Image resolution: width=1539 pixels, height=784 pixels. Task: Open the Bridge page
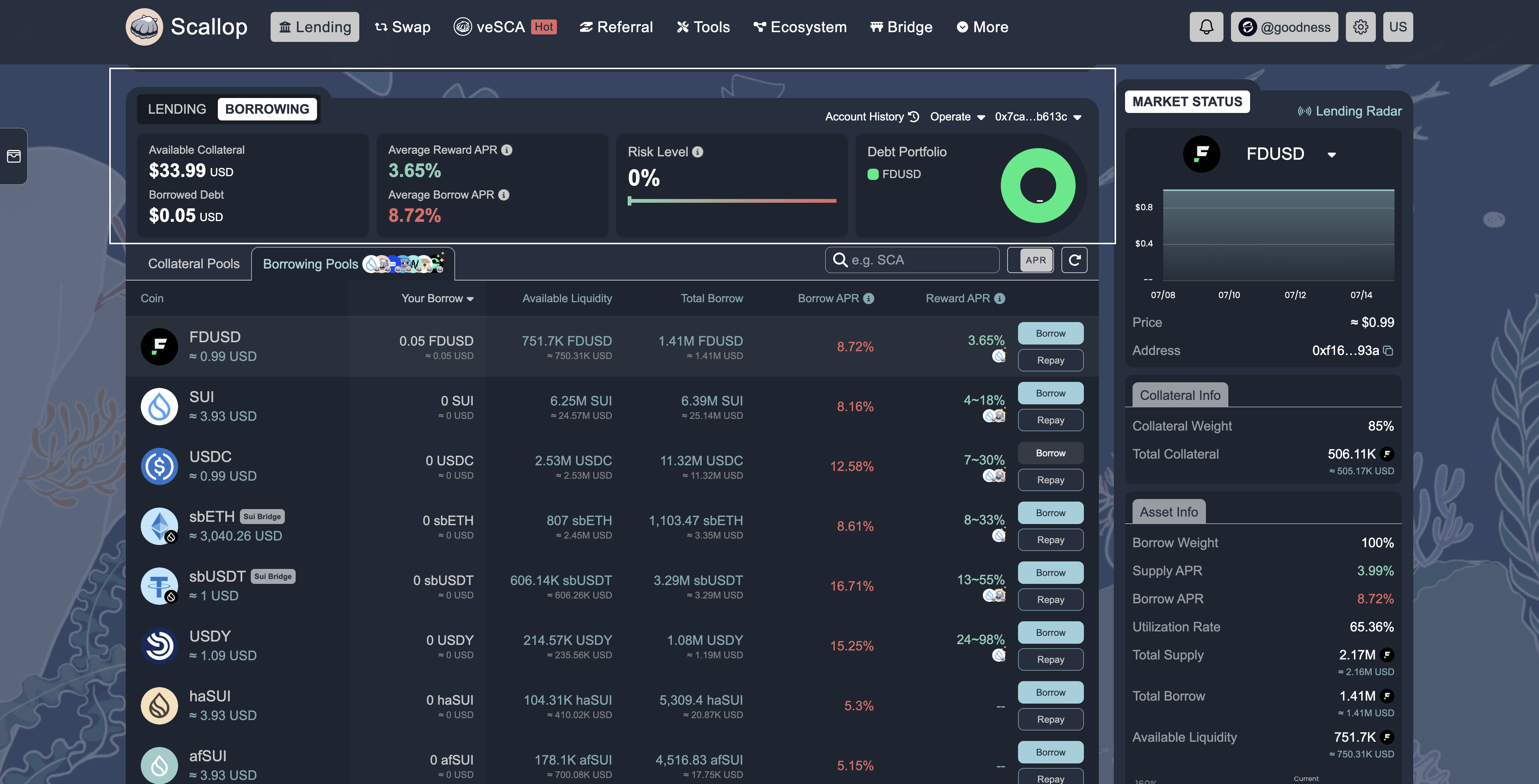(901, 27)
